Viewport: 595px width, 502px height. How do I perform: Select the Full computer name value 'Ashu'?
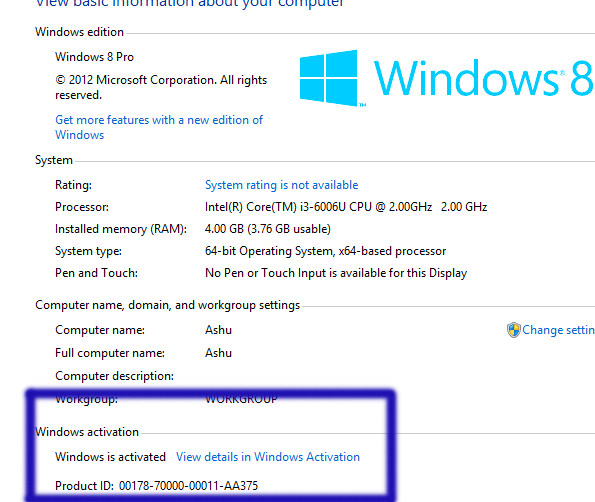click(218, 353)
